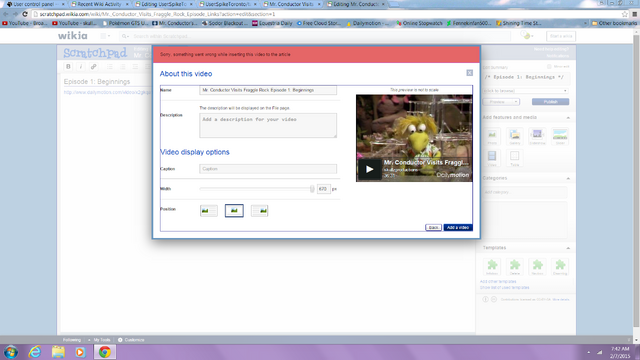
Task: Open the click to browse dropdown
Action: point(525,91)
